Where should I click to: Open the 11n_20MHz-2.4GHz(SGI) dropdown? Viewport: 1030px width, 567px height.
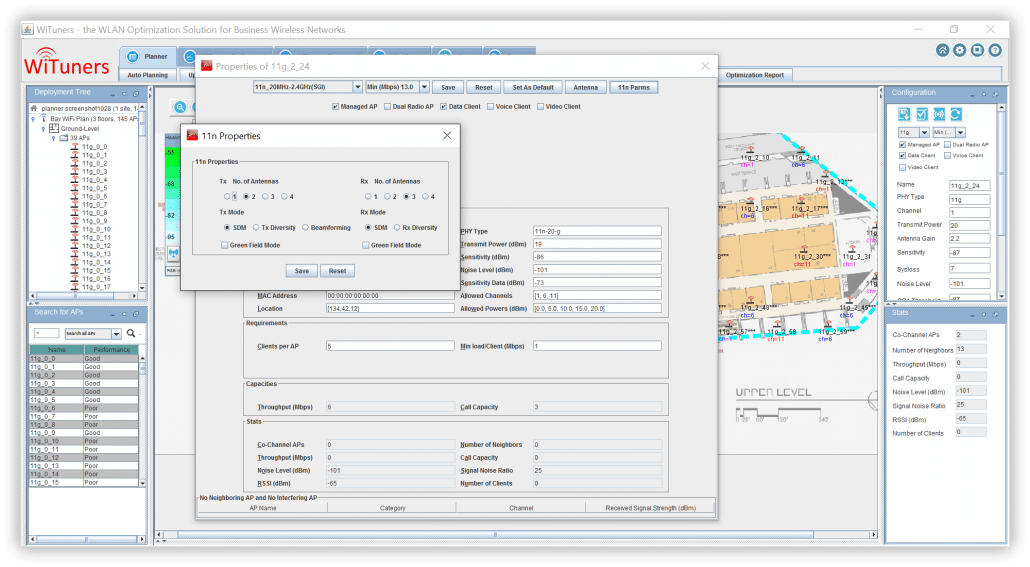[357, 87]
